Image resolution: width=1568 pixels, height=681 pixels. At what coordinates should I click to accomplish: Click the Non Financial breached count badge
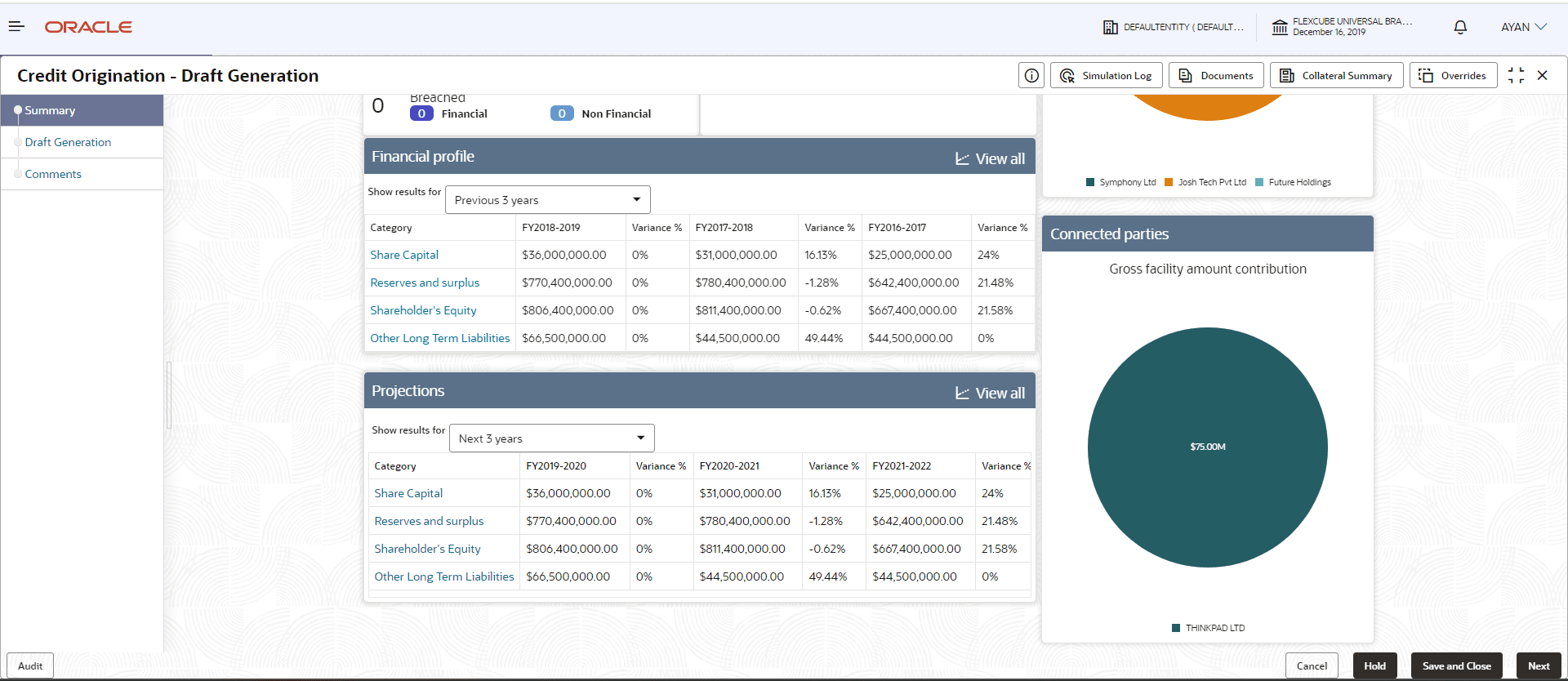[562, 113]
